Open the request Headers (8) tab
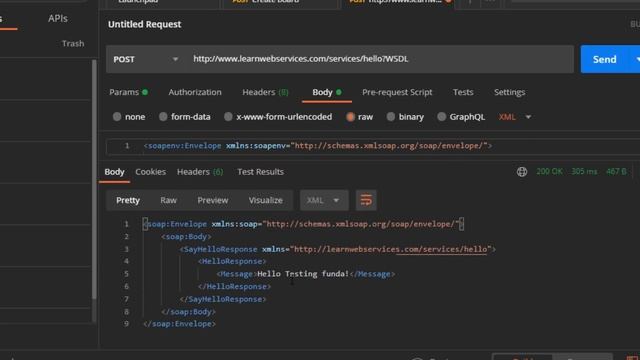This screenshot has width=640, height=360. 265,92
